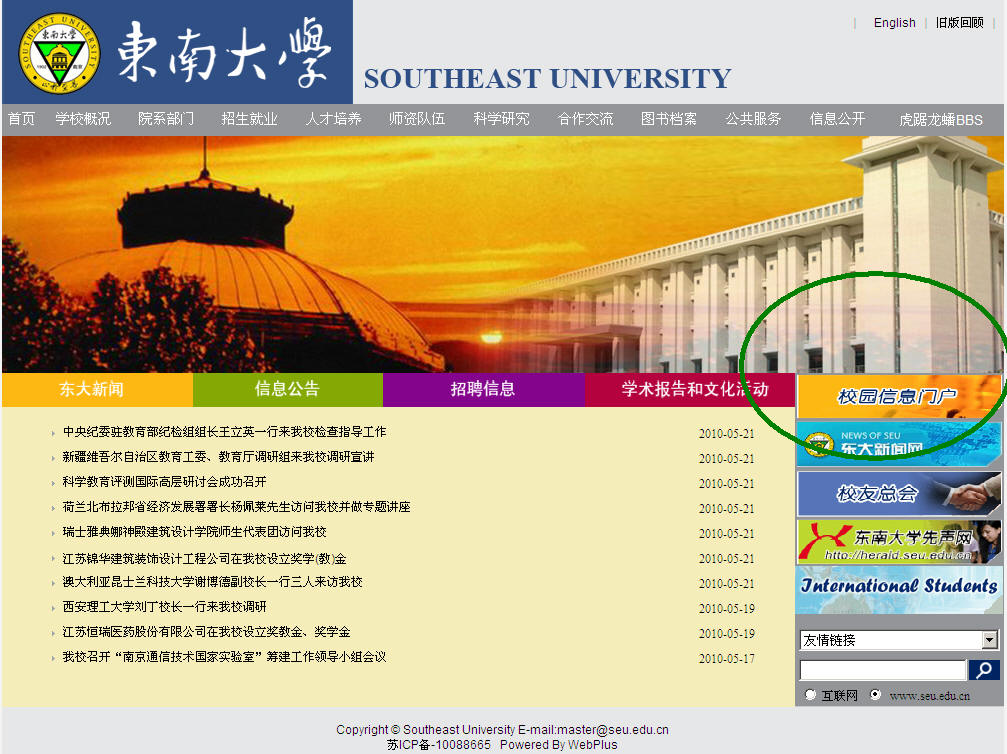Click the Southeast University emblem logo

(x=59, y=50)
